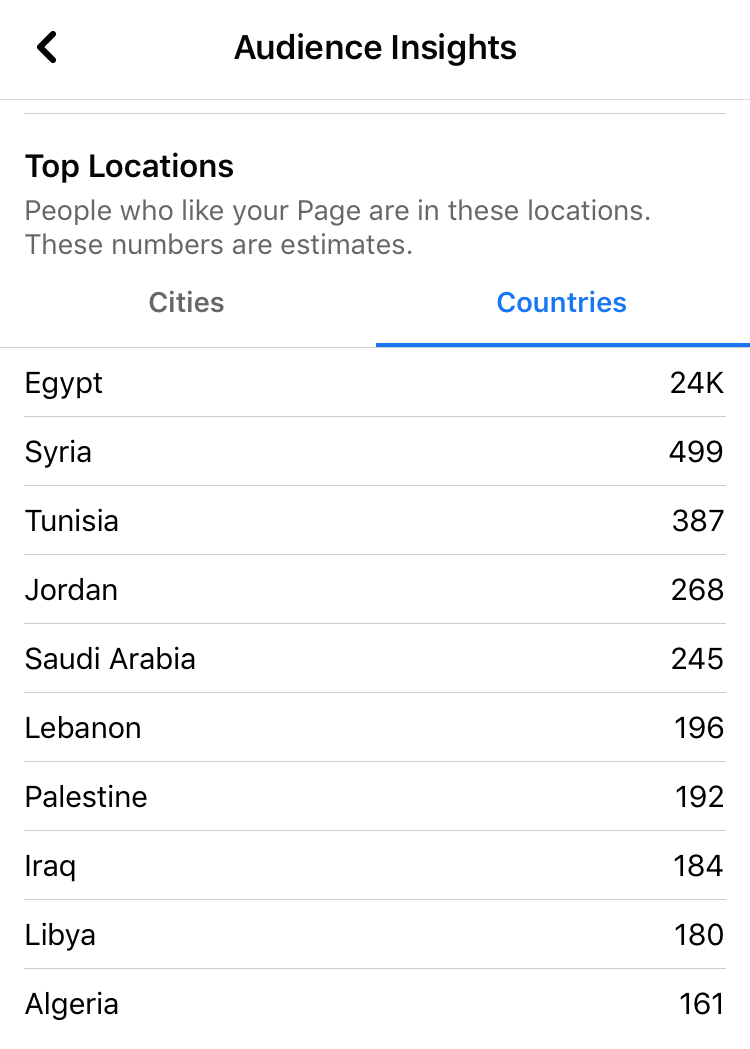The width and height of the screenshot is (750, 1049).
Task: Tap the 387 value beside Tunisia
Action: click(x=698, y=521)
